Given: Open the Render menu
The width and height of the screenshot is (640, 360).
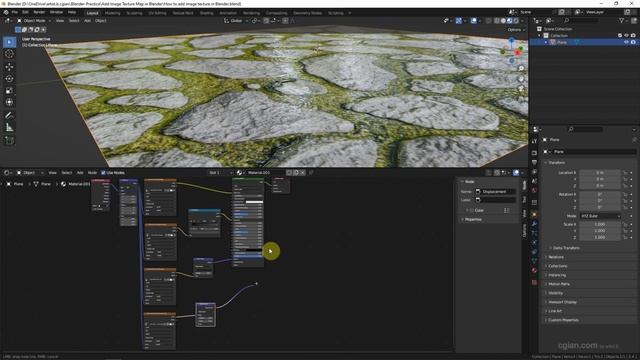Looking at the screenshot, I should pos(39,13).
